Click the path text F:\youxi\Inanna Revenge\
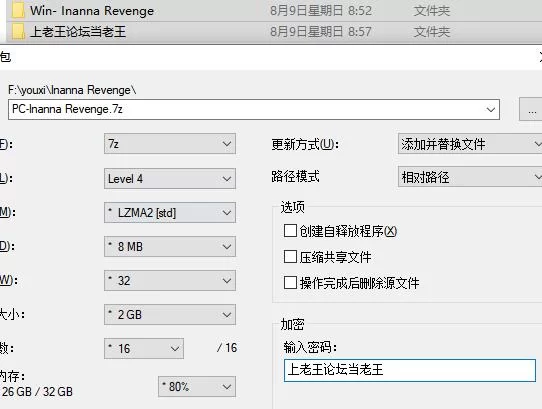542x409 pixels. coord(72,90)
